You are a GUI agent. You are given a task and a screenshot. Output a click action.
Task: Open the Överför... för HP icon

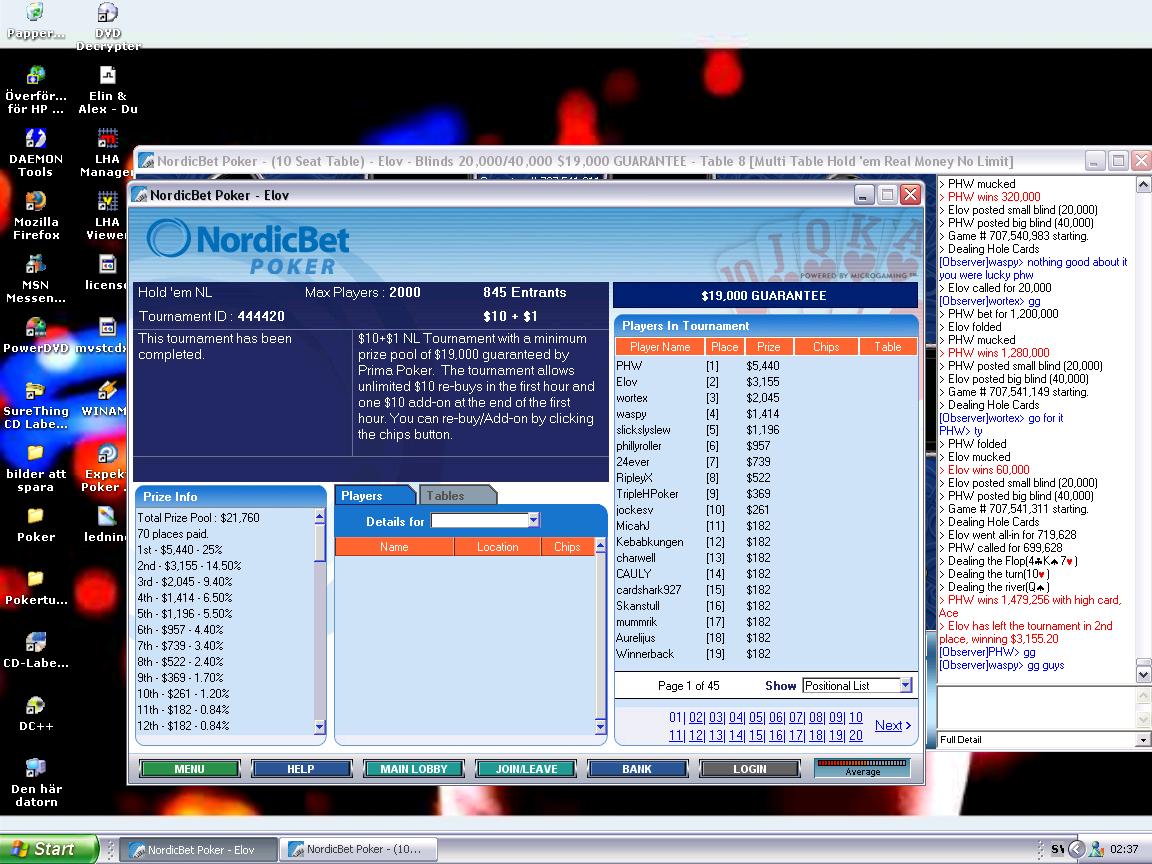(x=35, y=90)
